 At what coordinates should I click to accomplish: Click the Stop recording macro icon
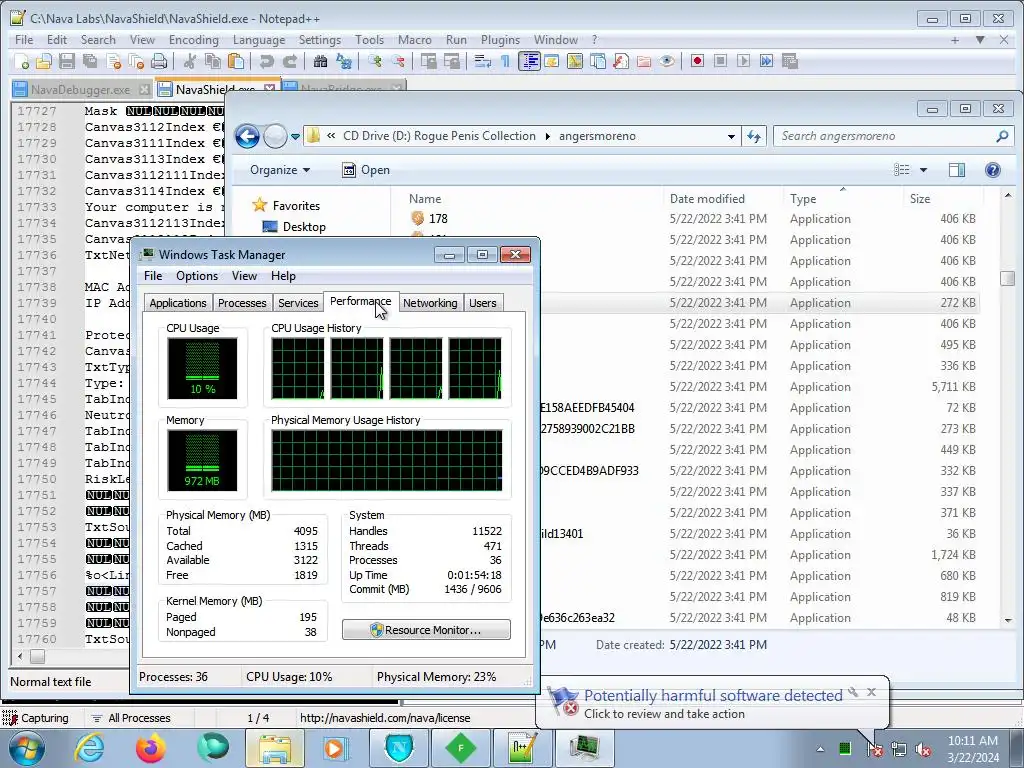pos(720,61)
